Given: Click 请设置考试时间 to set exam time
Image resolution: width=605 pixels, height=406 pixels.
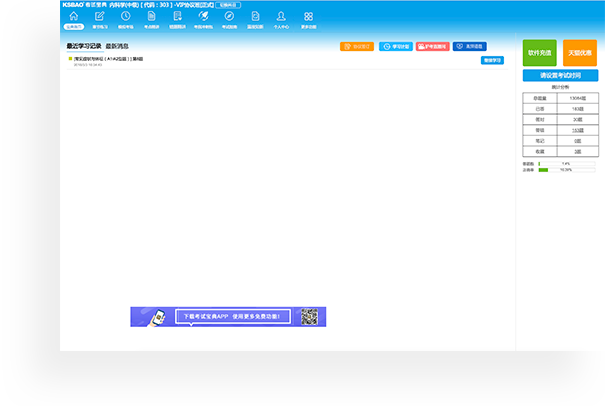Looking at the screenshot, I should (x=559, y=75).
